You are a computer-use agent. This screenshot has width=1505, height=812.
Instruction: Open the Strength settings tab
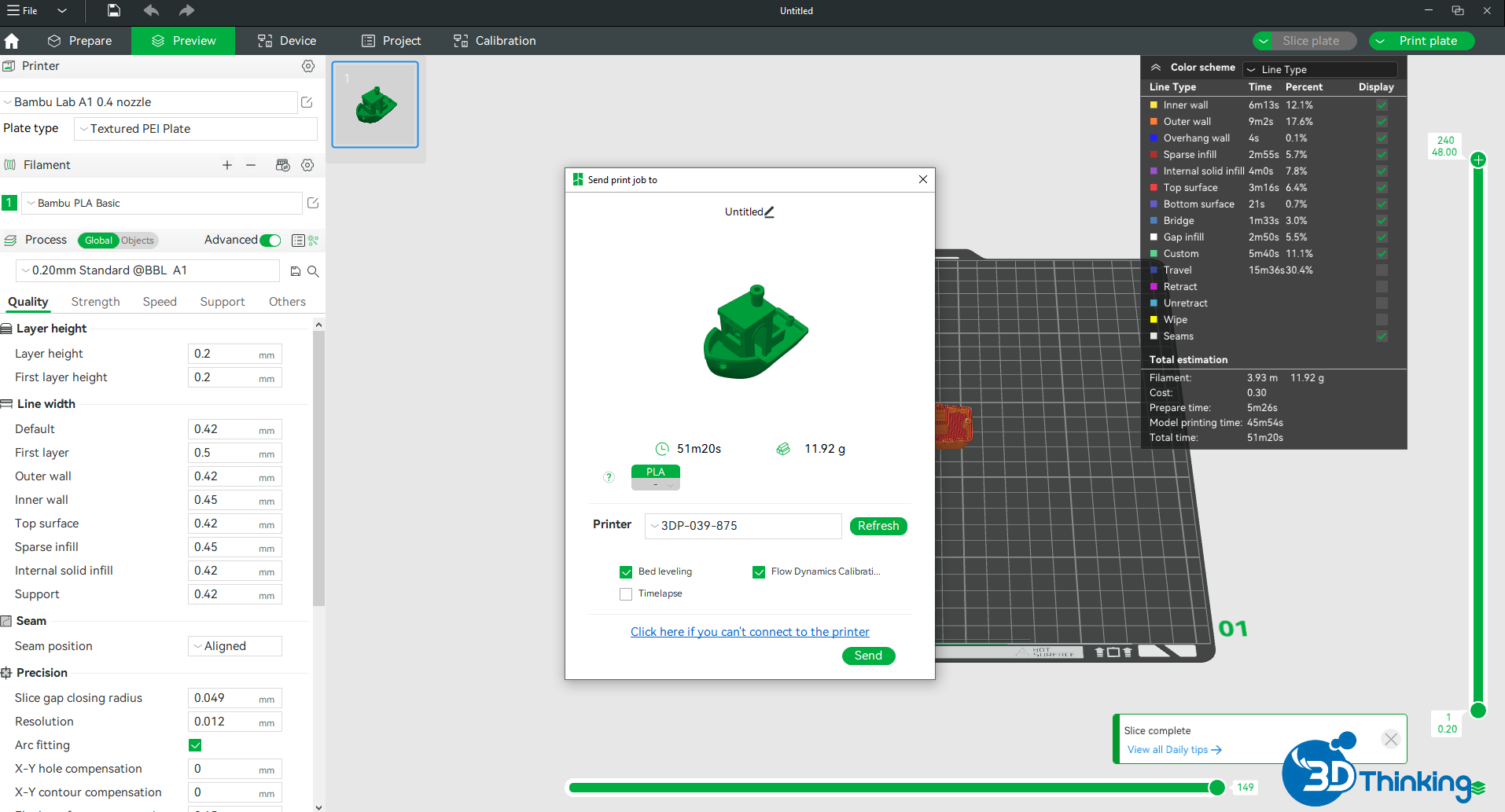pyautogui.click(x=96, y=302)
